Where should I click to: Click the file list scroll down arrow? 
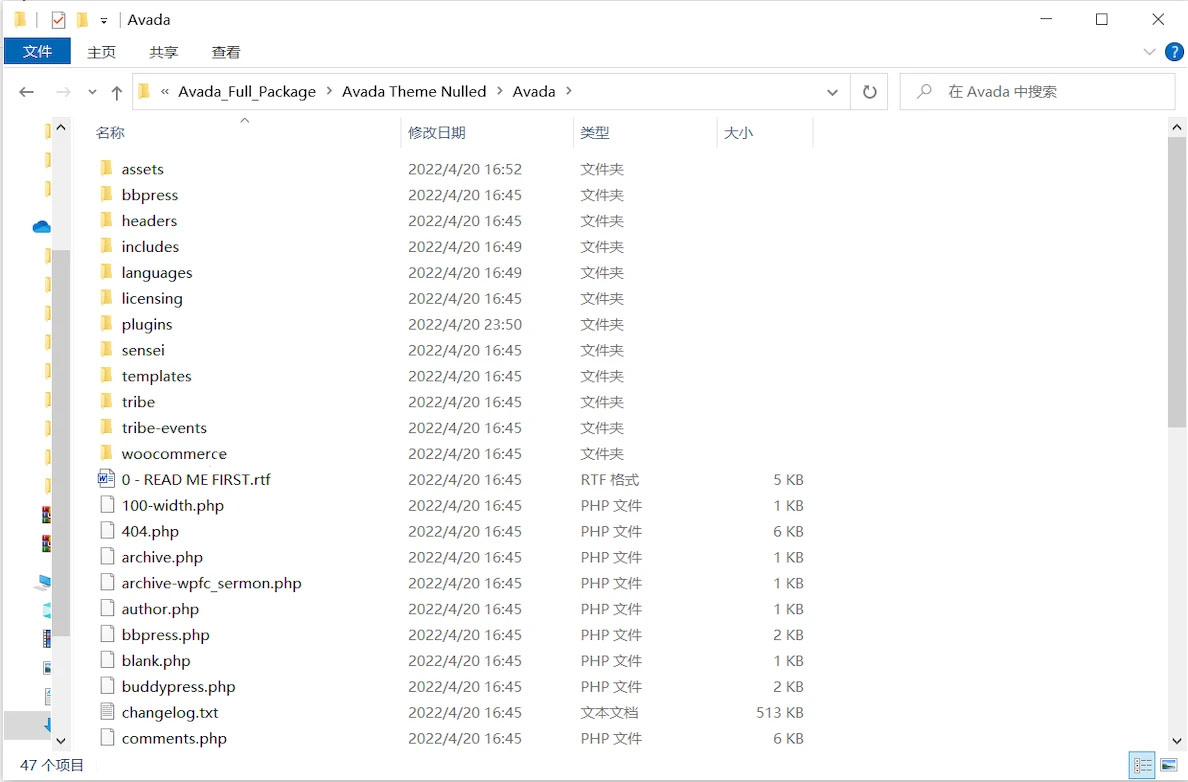[1177, 741]
